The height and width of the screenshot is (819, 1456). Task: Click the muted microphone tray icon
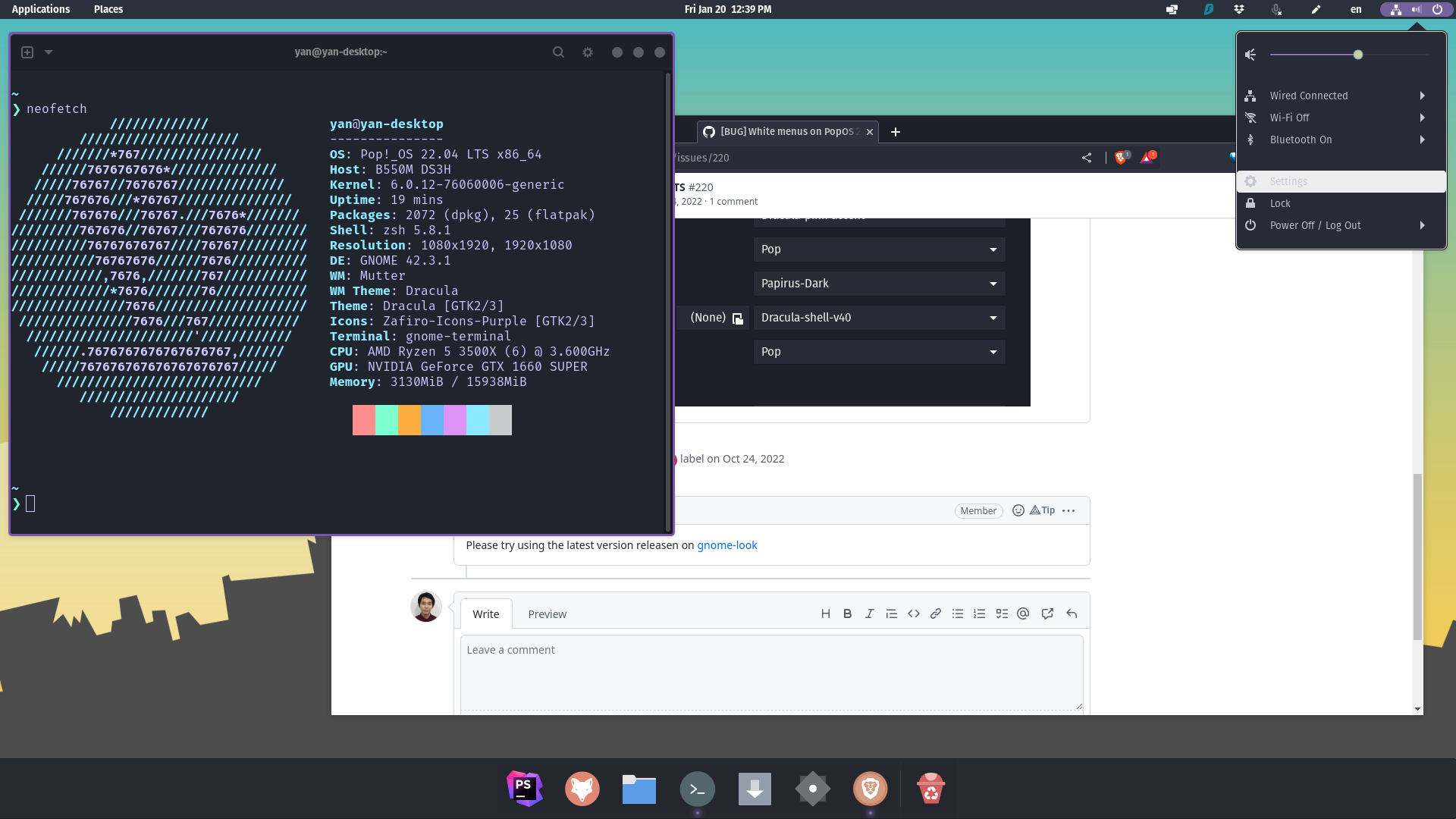tap(1276, 9)
